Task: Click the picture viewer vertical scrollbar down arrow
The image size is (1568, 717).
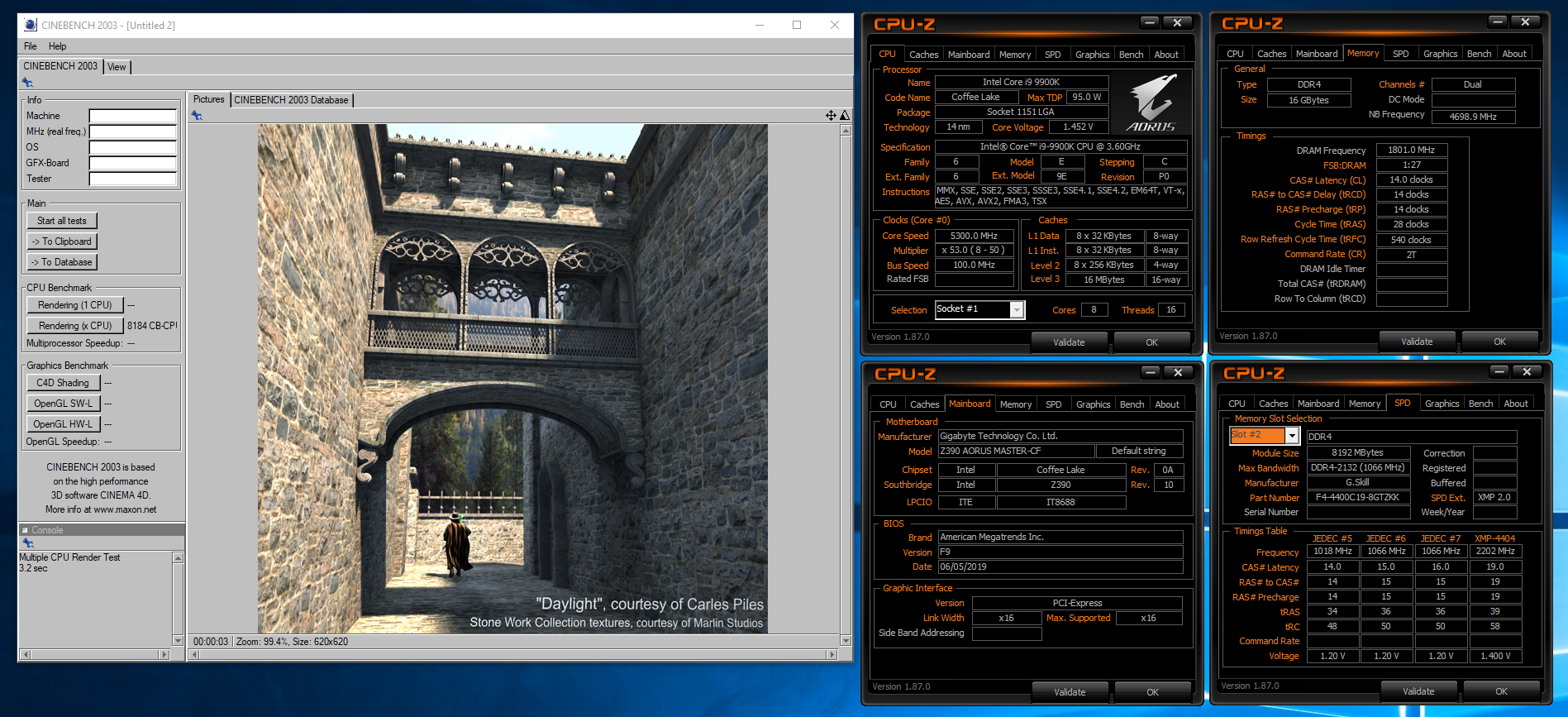Action: point(846,640)
